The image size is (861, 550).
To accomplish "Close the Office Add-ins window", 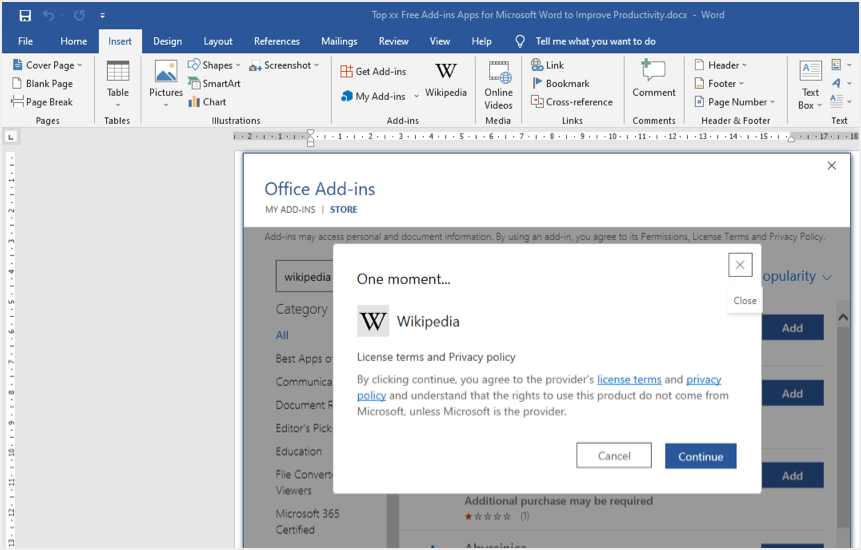I will click(x=831, y=166).
